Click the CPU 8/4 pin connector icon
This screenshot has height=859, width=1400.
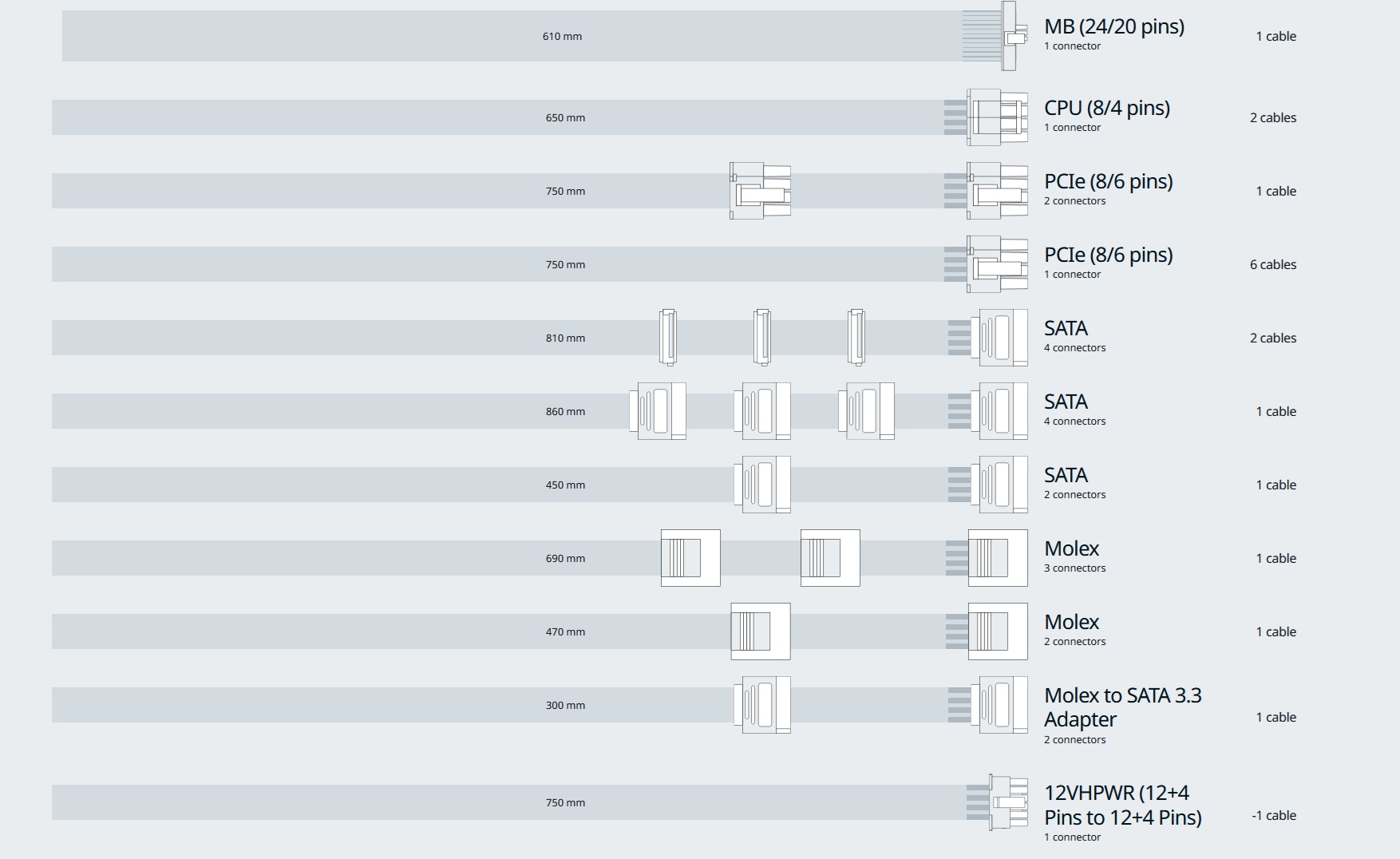[x=997, y=117]
